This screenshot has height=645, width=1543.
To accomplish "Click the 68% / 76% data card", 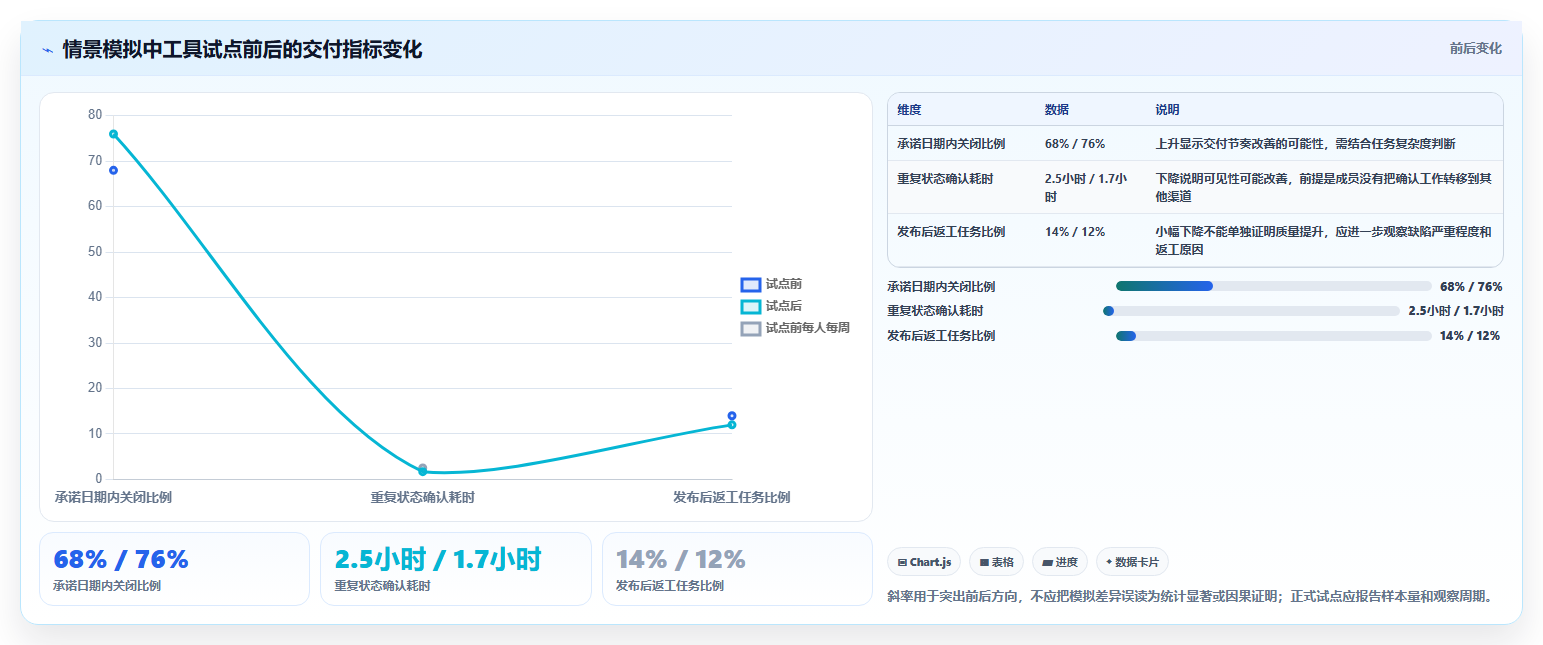I will tap(174, 569).
